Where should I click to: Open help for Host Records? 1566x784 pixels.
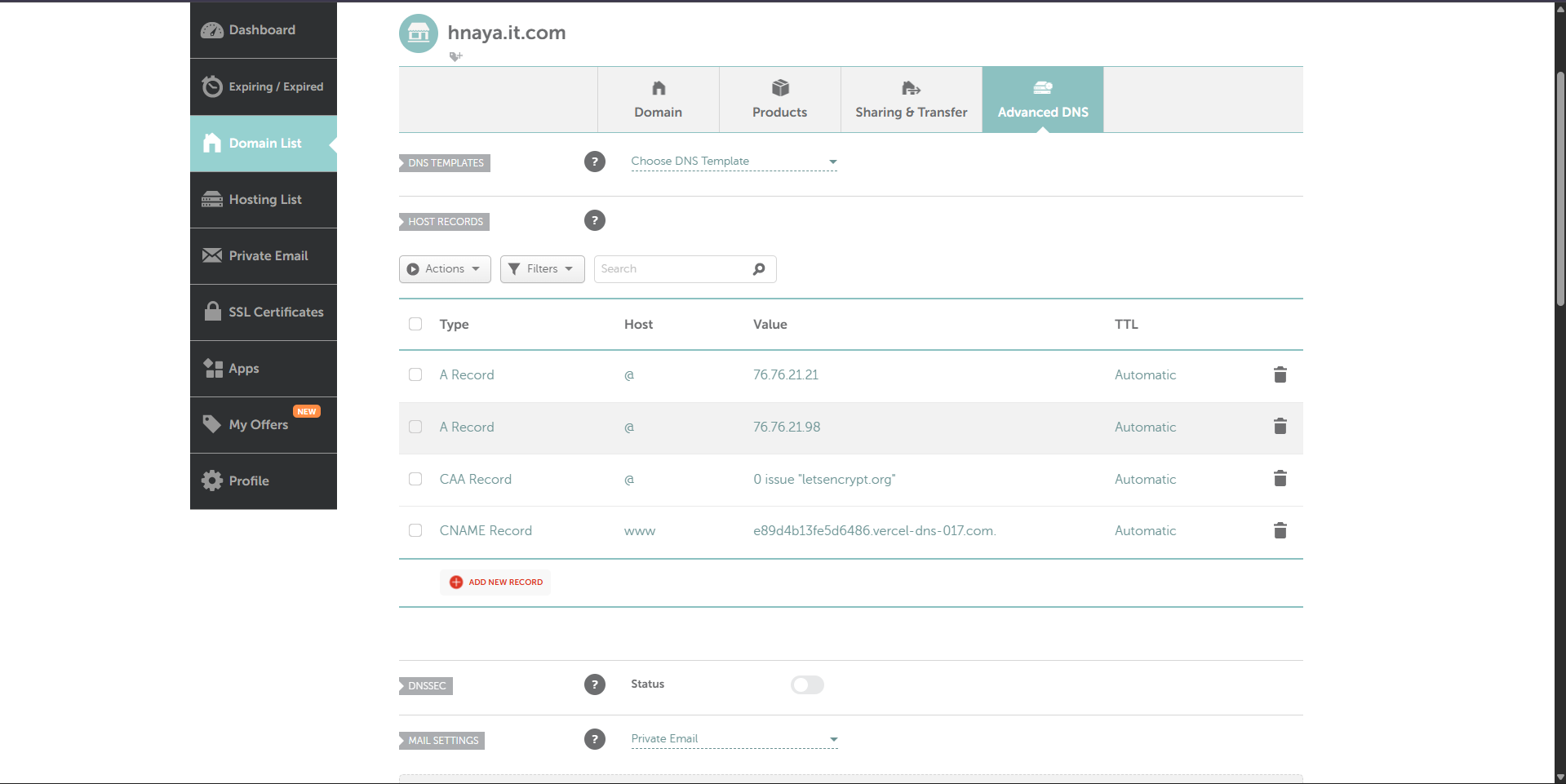click(x=595, y=220)
